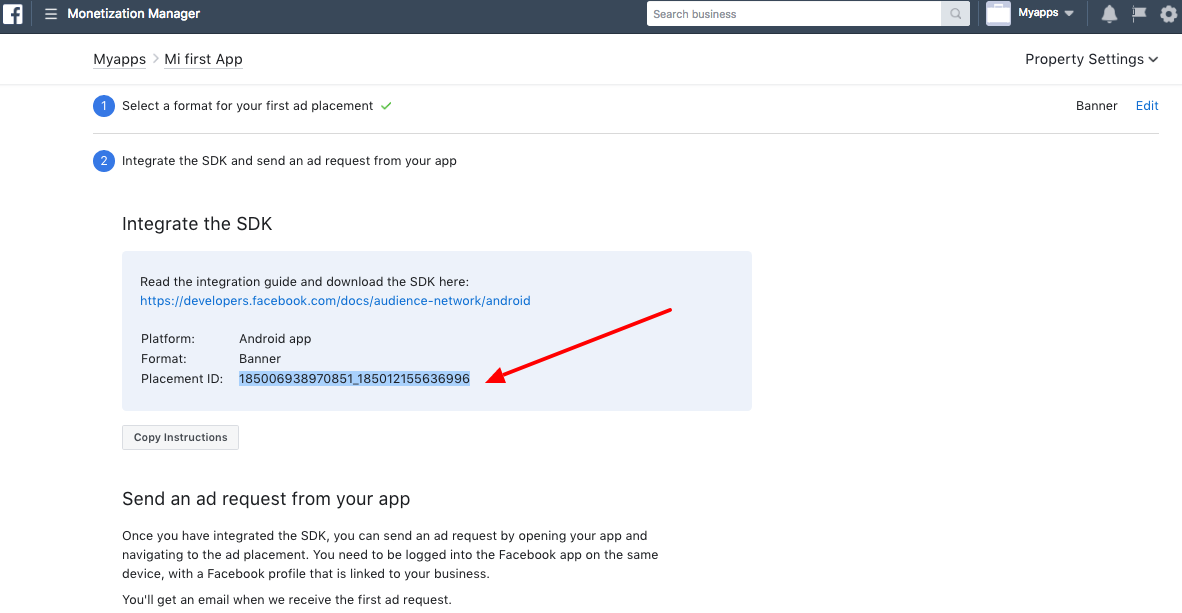Click the You'll get an email sentence
This screenshot has height=613, width=1182.
tap(286, 600)
